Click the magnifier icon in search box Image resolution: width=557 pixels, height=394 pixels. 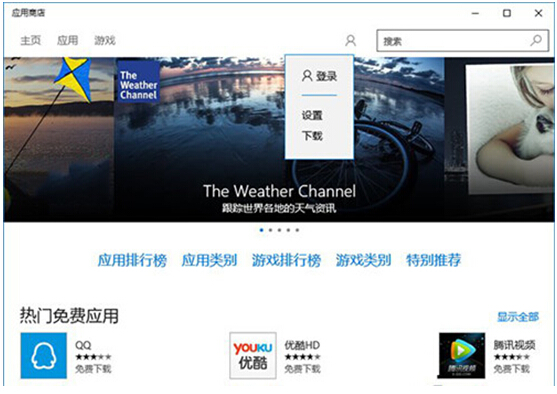pos(536,41)
